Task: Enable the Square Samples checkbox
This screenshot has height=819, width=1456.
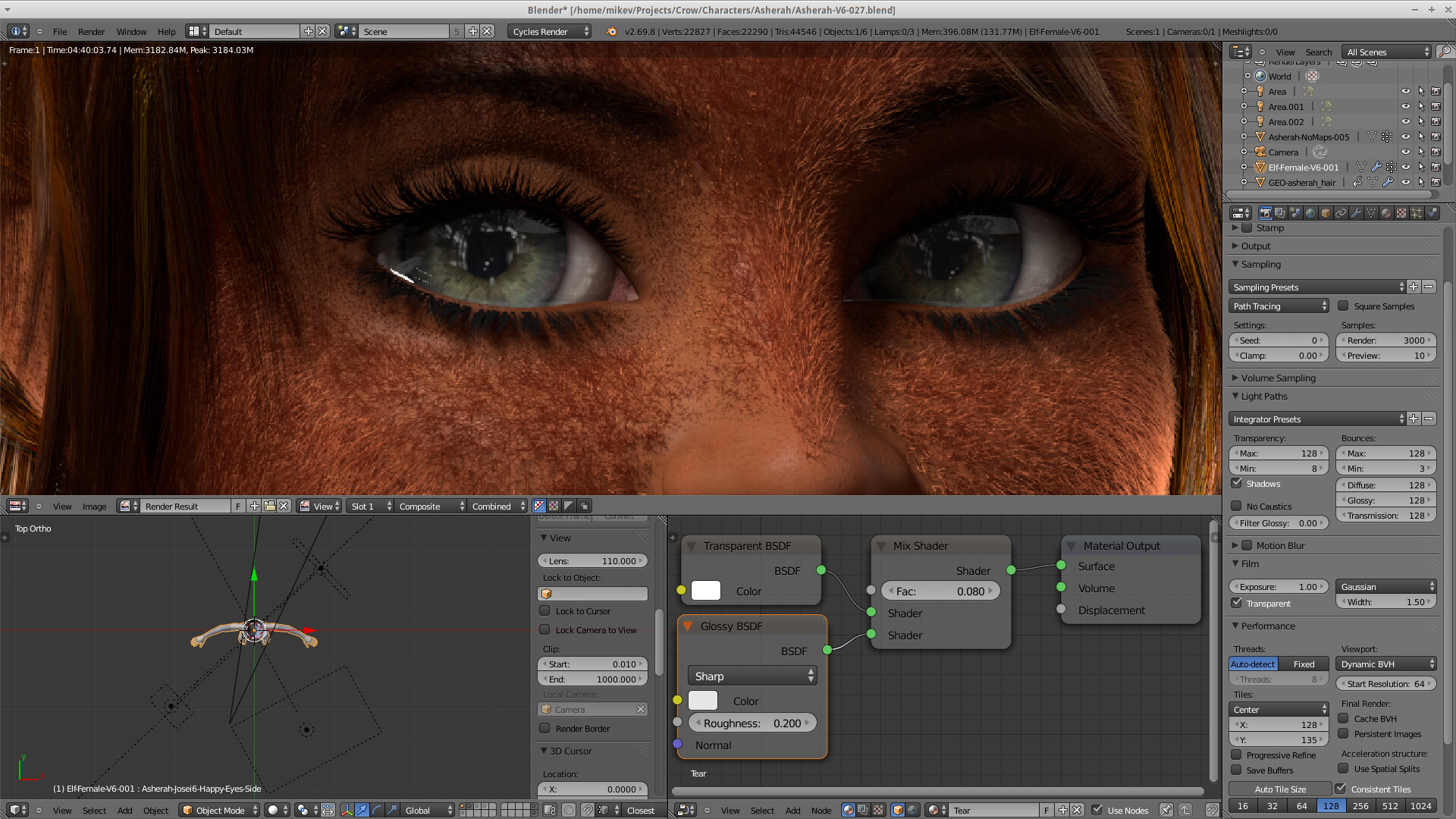Action: coord(1343,306)
